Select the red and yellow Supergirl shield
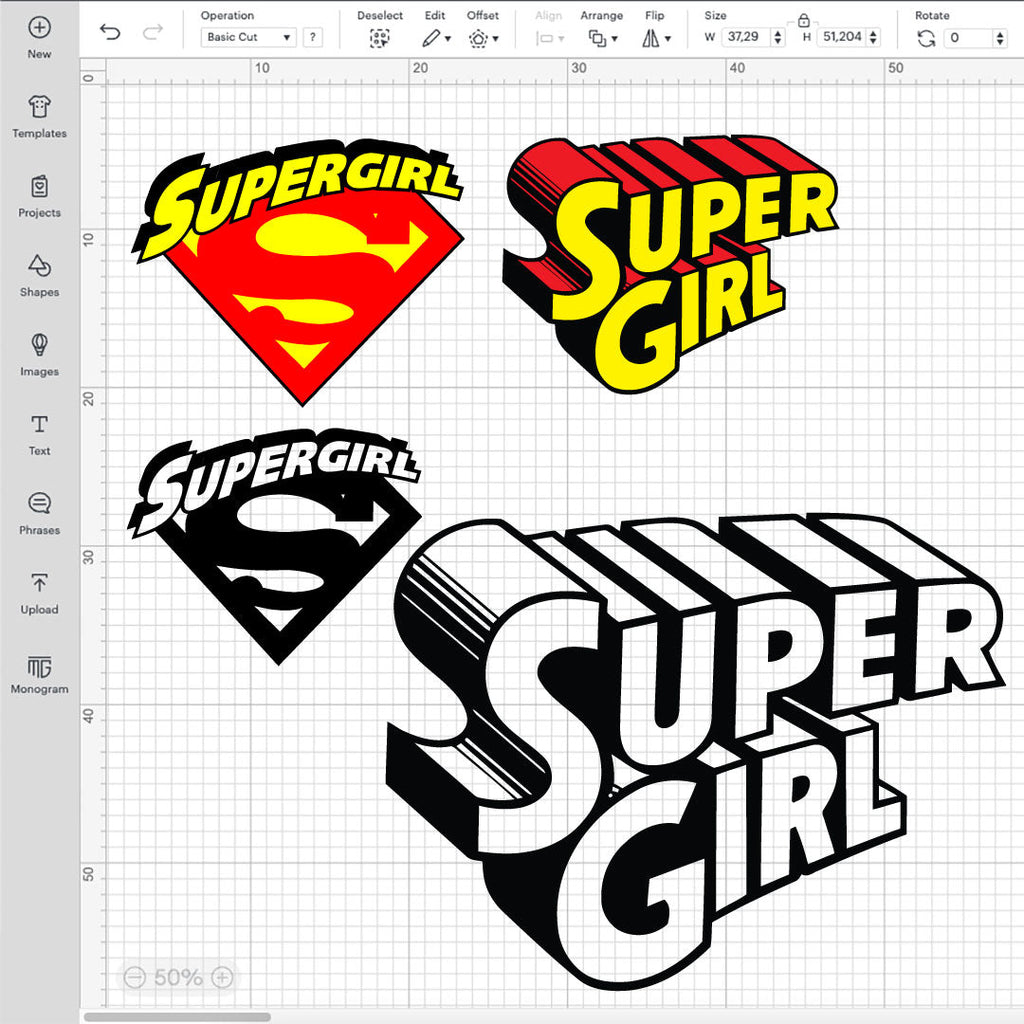The image size is (1024, 1024). (x=298, y=271)
